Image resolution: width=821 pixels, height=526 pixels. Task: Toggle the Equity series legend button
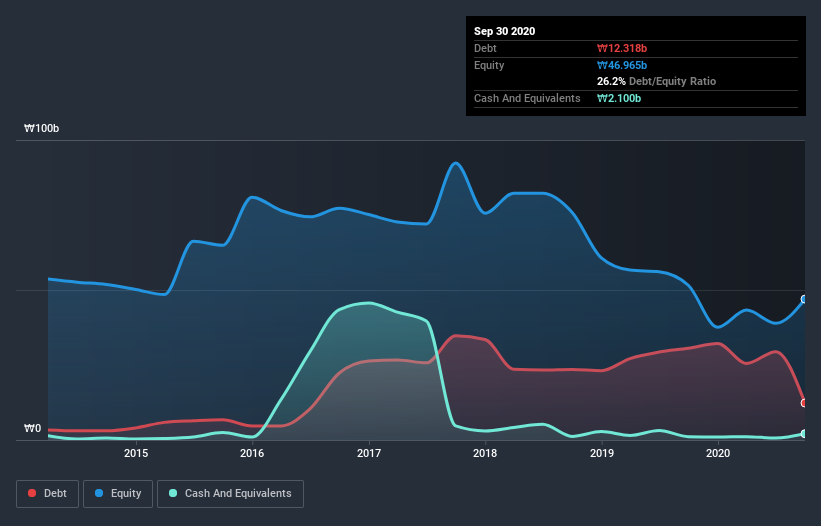pos(118,494)
